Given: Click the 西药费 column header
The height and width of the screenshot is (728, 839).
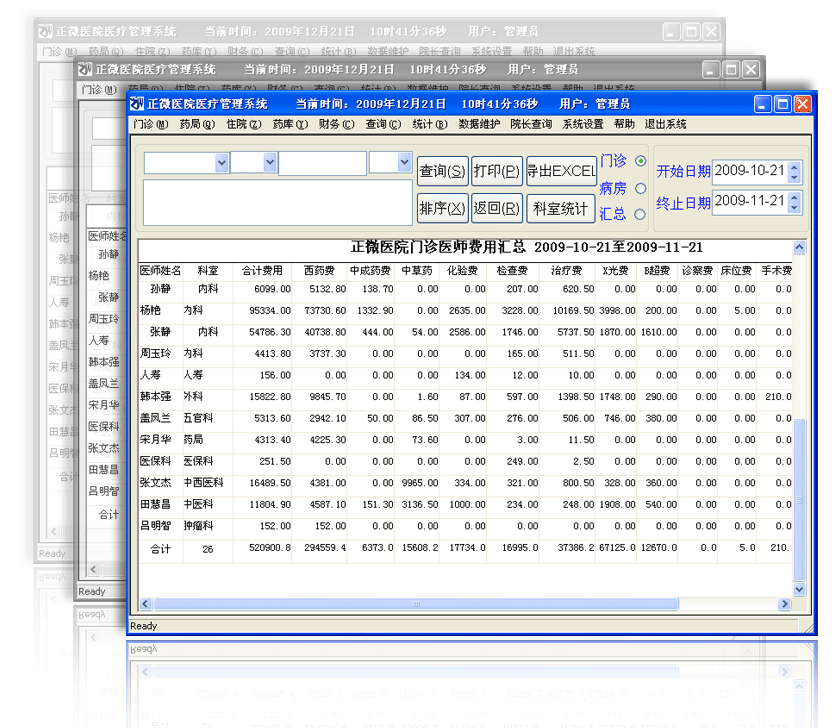Looking at the screenshot, I should [x=319, y=271].
